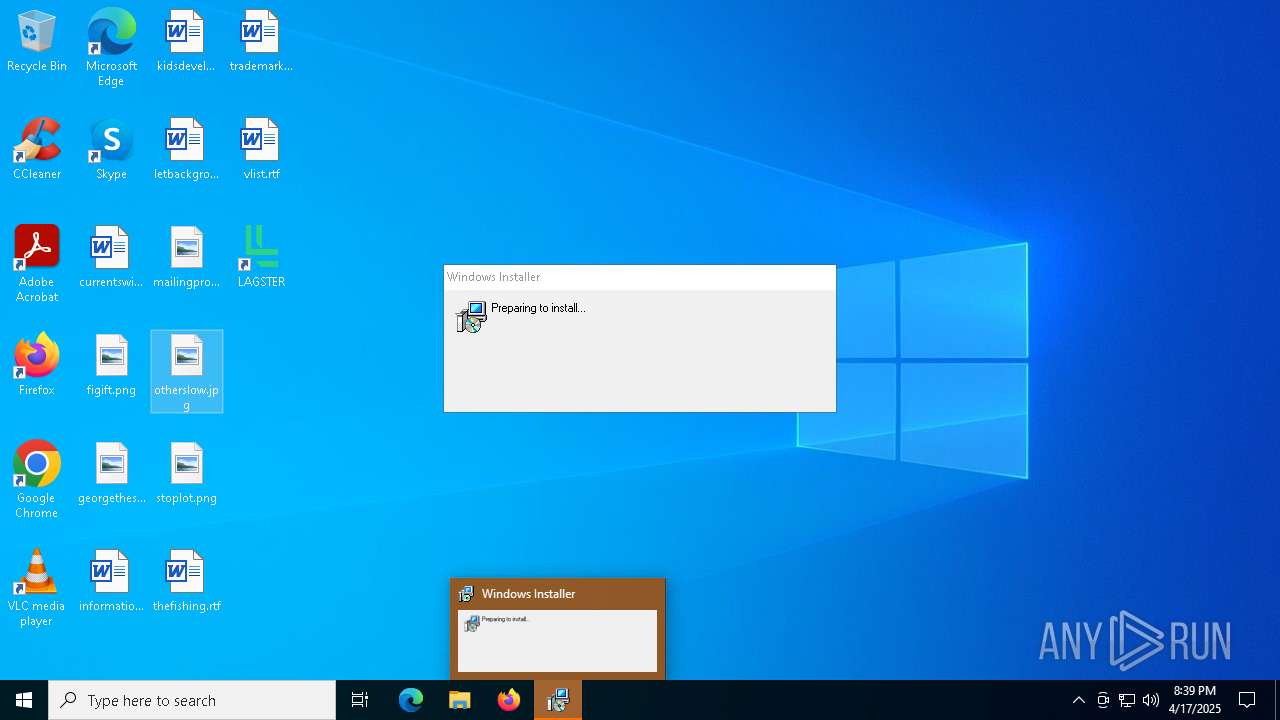Viewport: 1280px width, 720px height.
Task: Select the kidsdevel... Word document
Action: (x=185, y=42)
